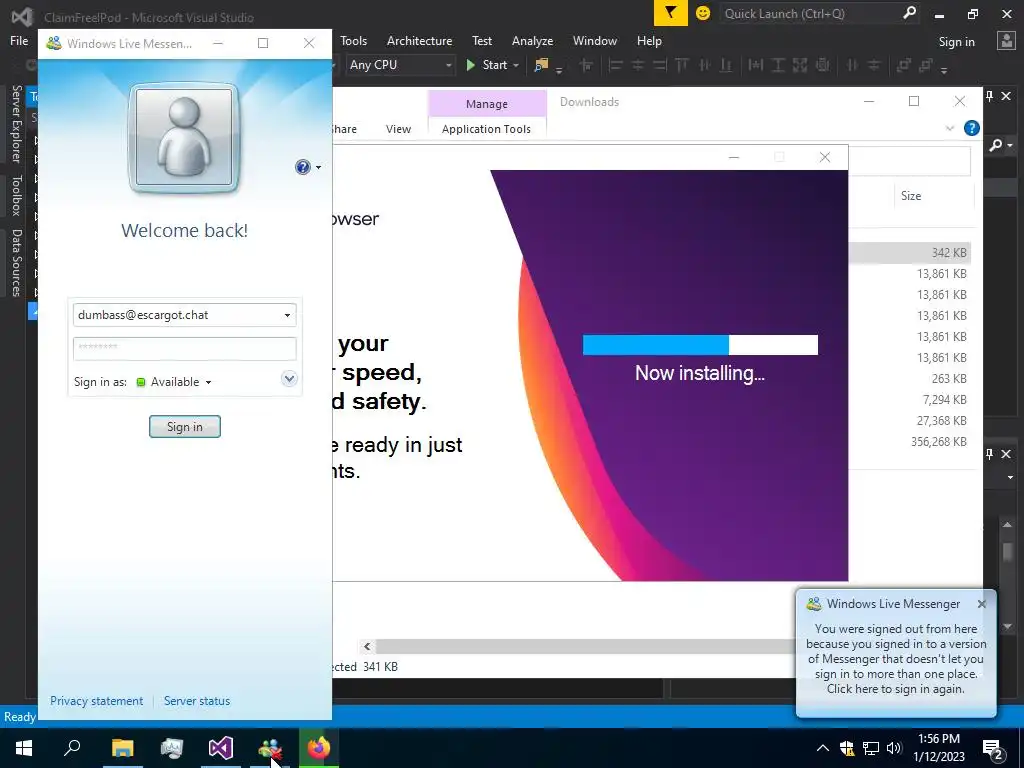Select the Application Tools tab in Explorer

487,129
